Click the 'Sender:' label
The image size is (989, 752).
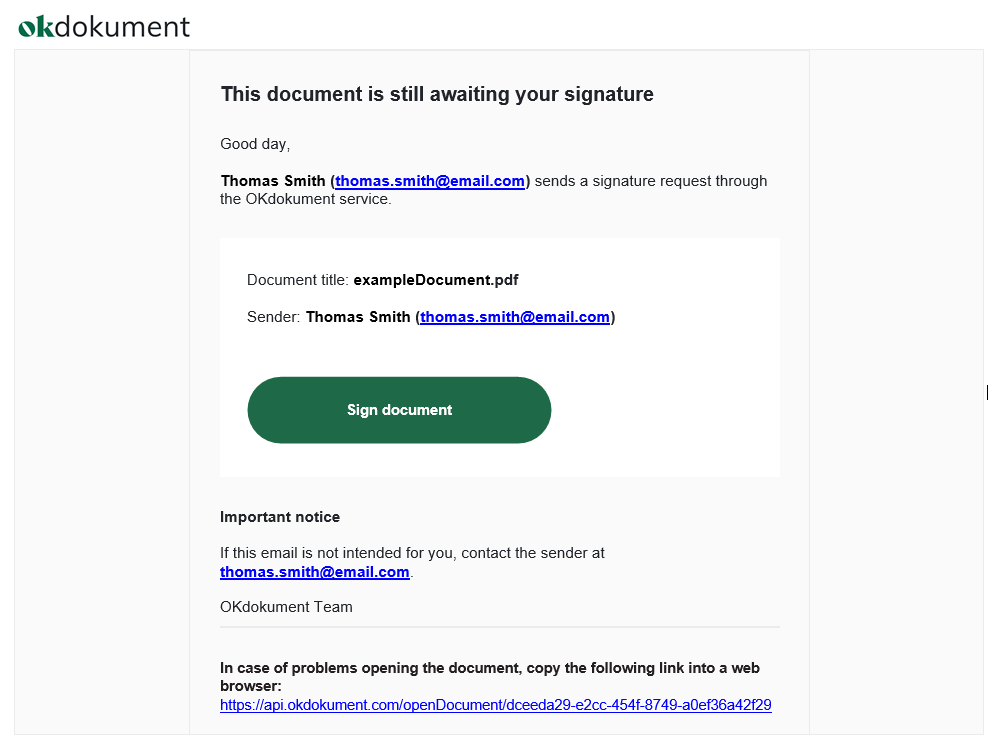click(273, 317)
